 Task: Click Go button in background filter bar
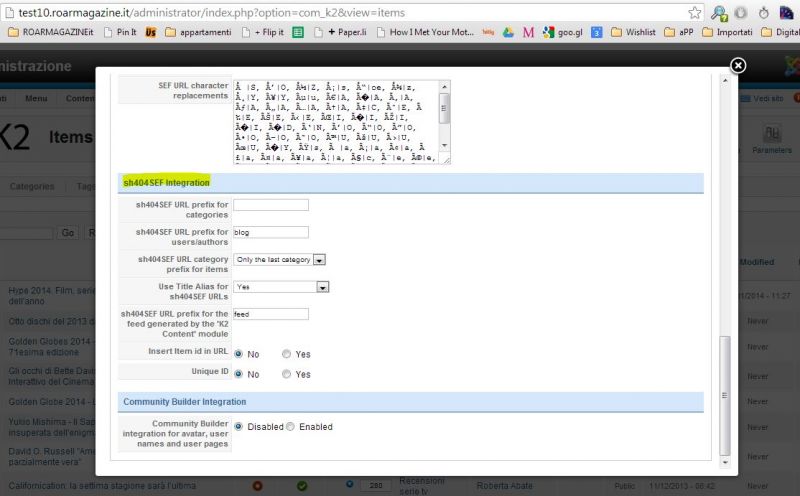(67, 233)
